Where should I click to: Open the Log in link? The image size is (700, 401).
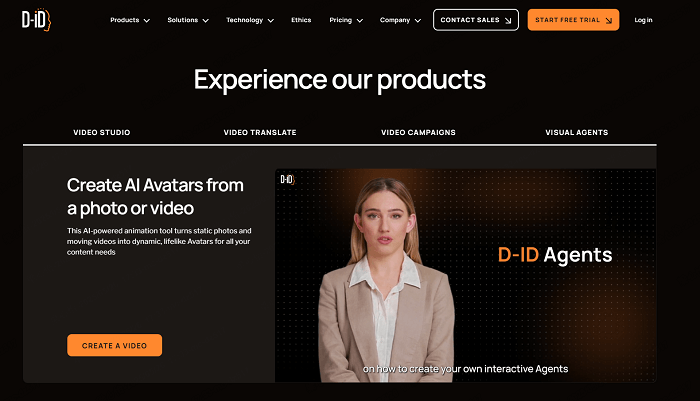pos(643,20)
